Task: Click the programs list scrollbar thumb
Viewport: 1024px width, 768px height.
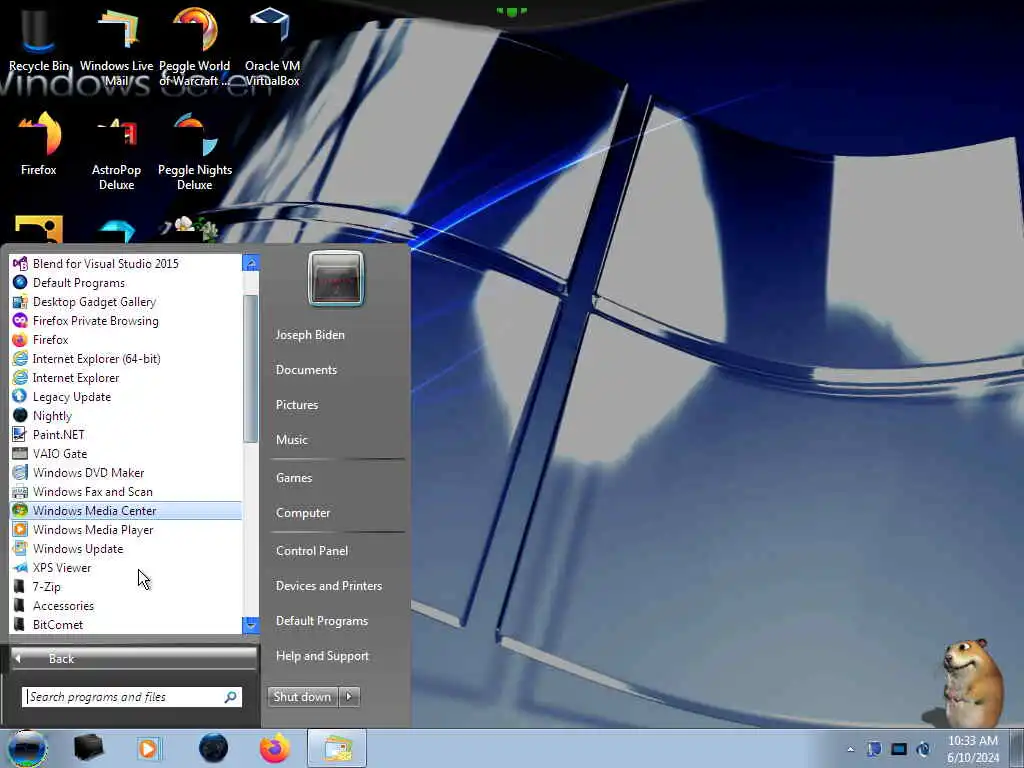Action: pyautogui.click(x=251, y=368)
